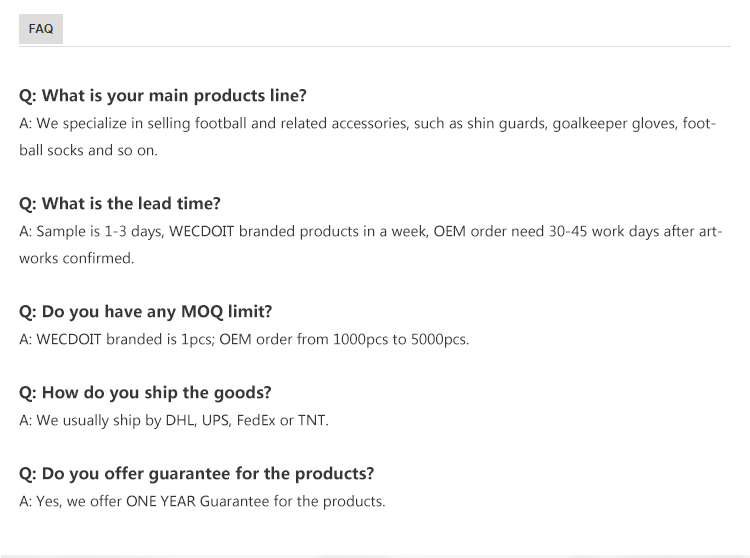Click 'ball socks and so on' line
This screenshot has height=558, width=750.
click(88, 151)
